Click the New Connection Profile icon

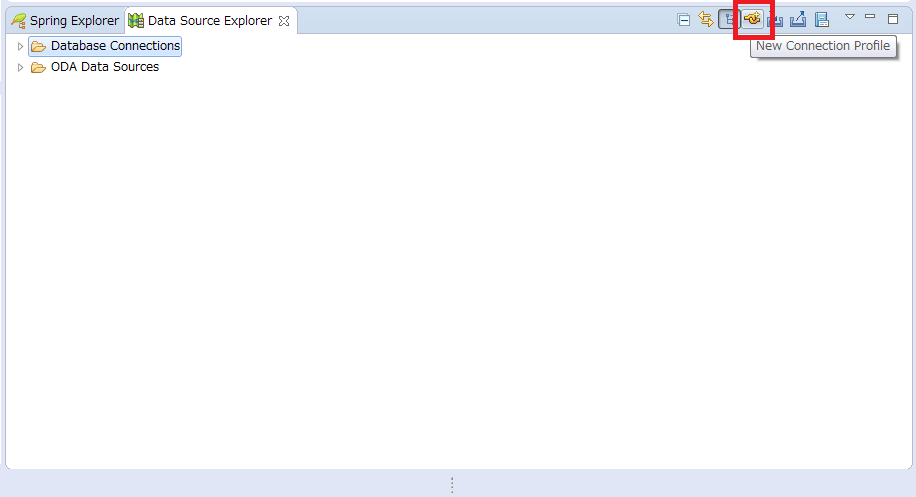click(753, 20)
